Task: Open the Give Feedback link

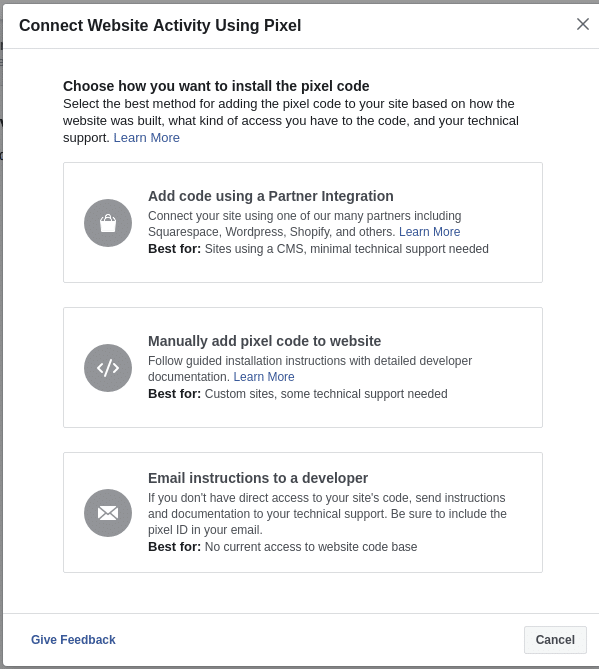Action: point(73,640)
